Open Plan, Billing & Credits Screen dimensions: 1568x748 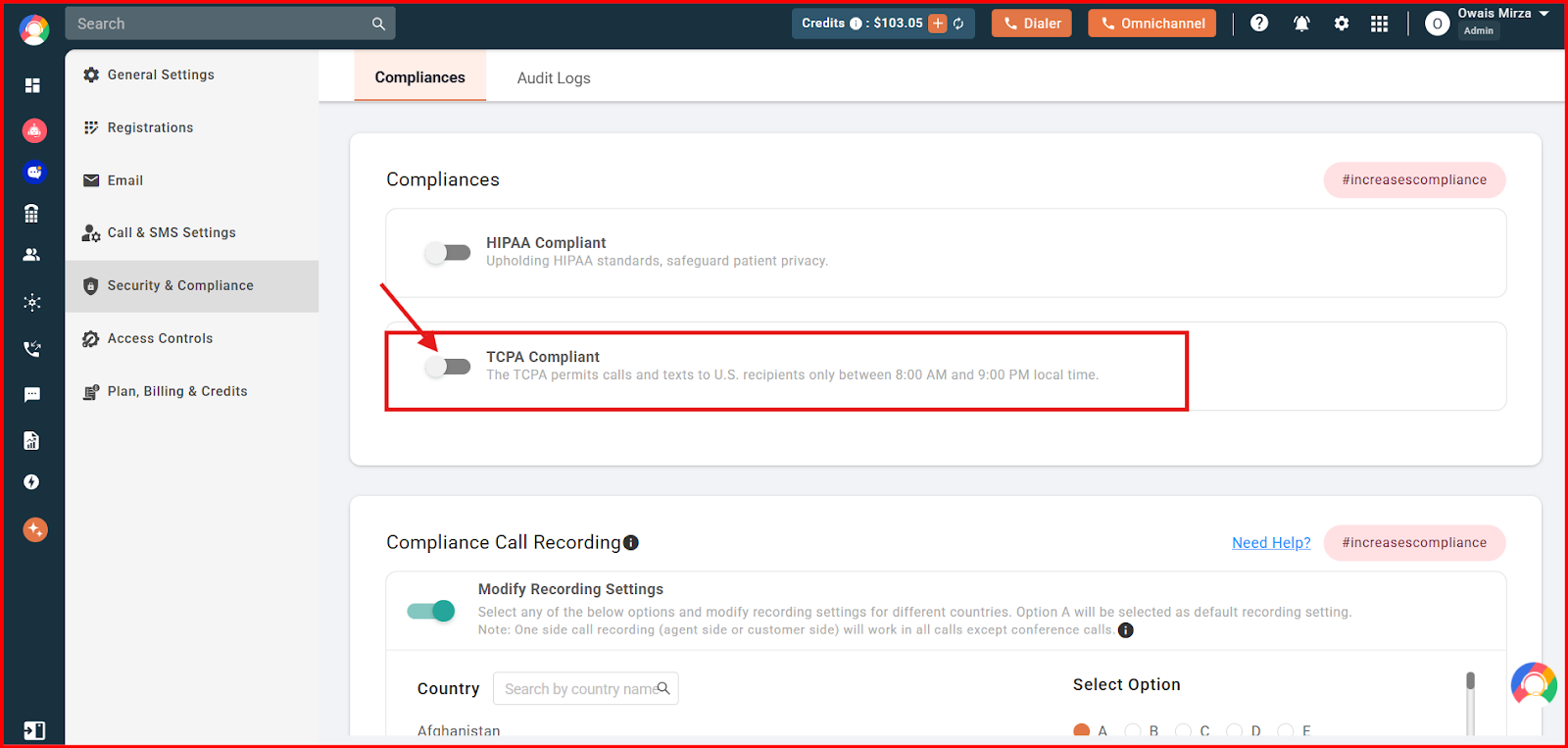tap(192, 391)
